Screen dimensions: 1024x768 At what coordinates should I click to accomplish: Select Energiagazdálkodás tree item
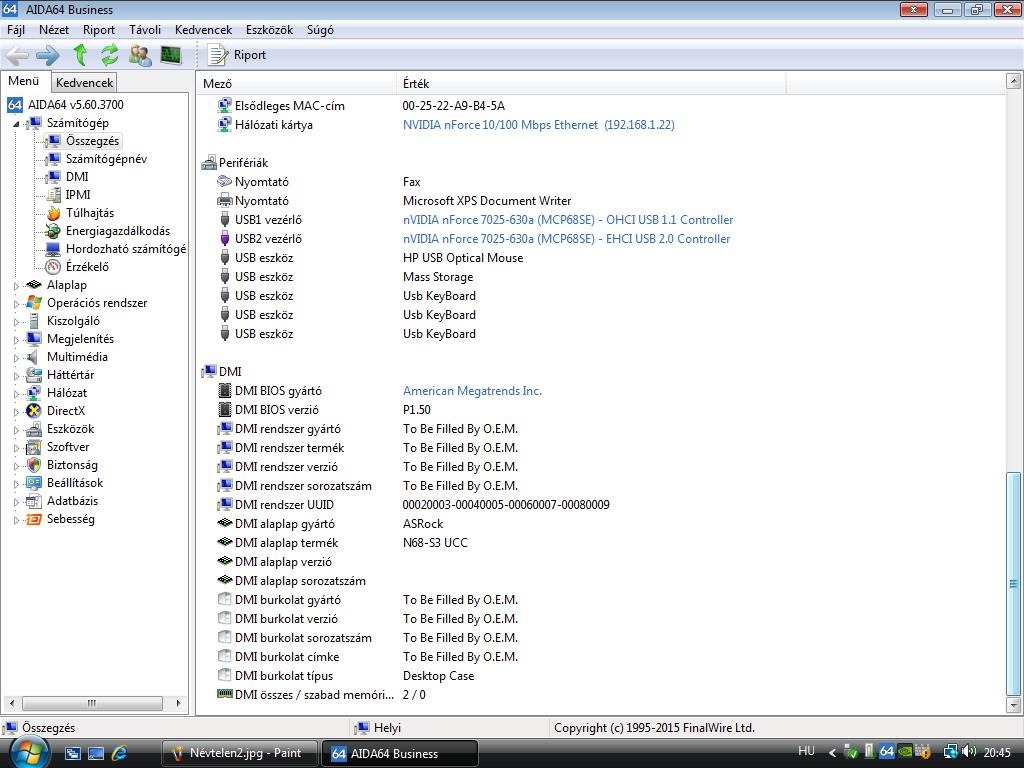[118, 231]
